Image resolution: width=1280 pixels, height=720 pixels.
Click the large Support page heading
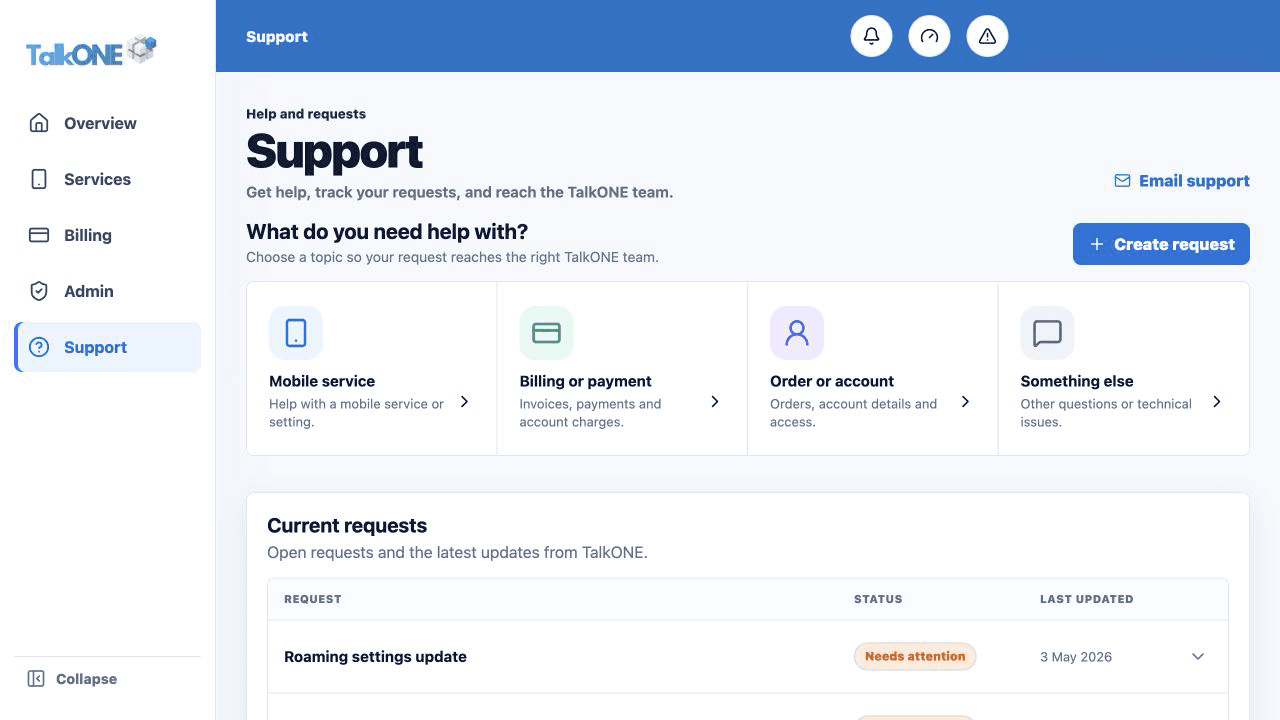tap(334, 151)
